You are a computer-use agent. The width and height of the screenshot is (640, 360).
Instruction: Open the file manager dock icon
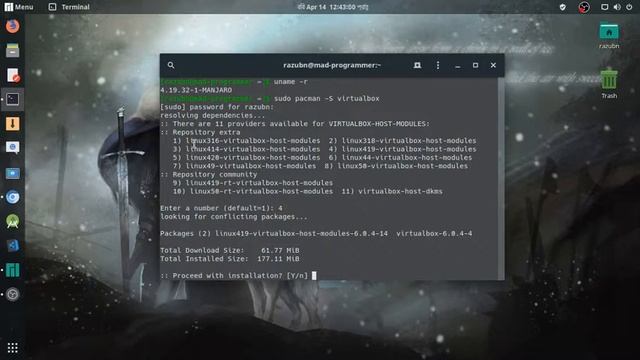(13, 51)
